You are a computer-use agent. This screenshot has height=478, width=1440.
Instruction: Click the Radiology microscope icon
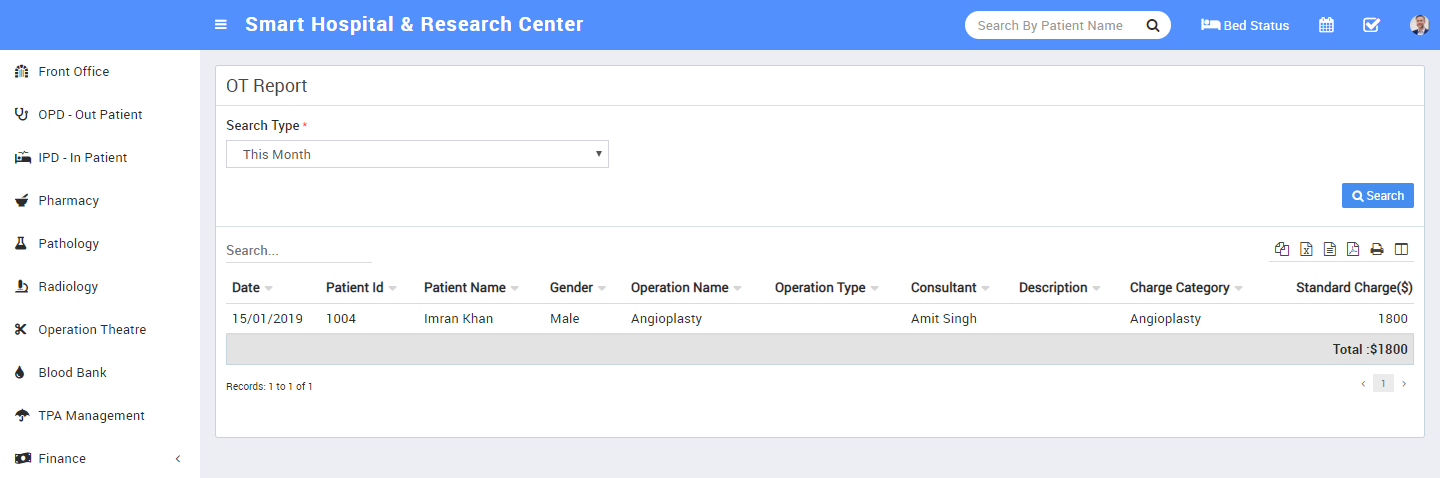point(21,287)
